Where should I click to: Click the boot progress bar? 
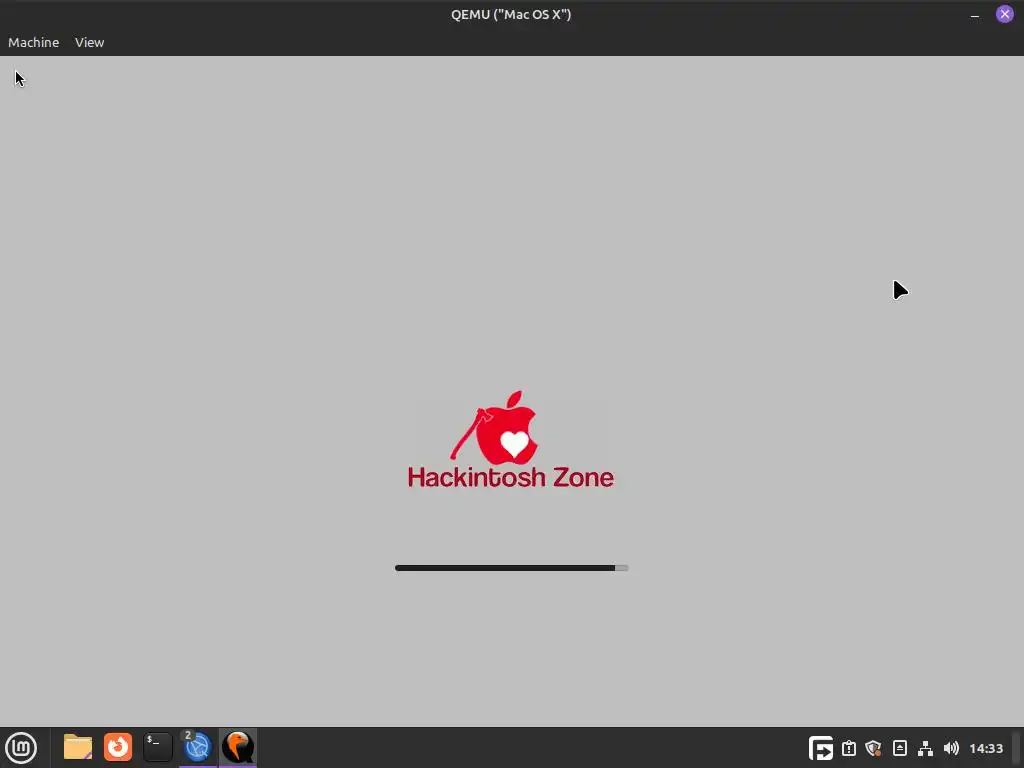(x=511, y=568)
